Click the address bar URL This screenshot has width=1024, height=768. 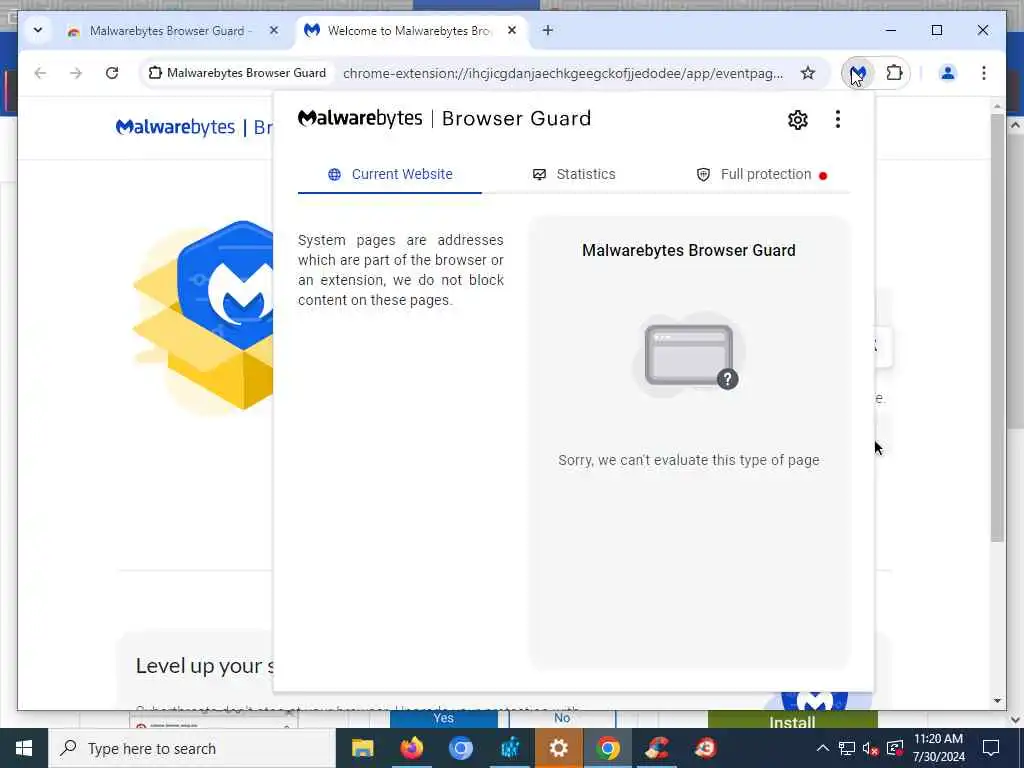(563, 73)
